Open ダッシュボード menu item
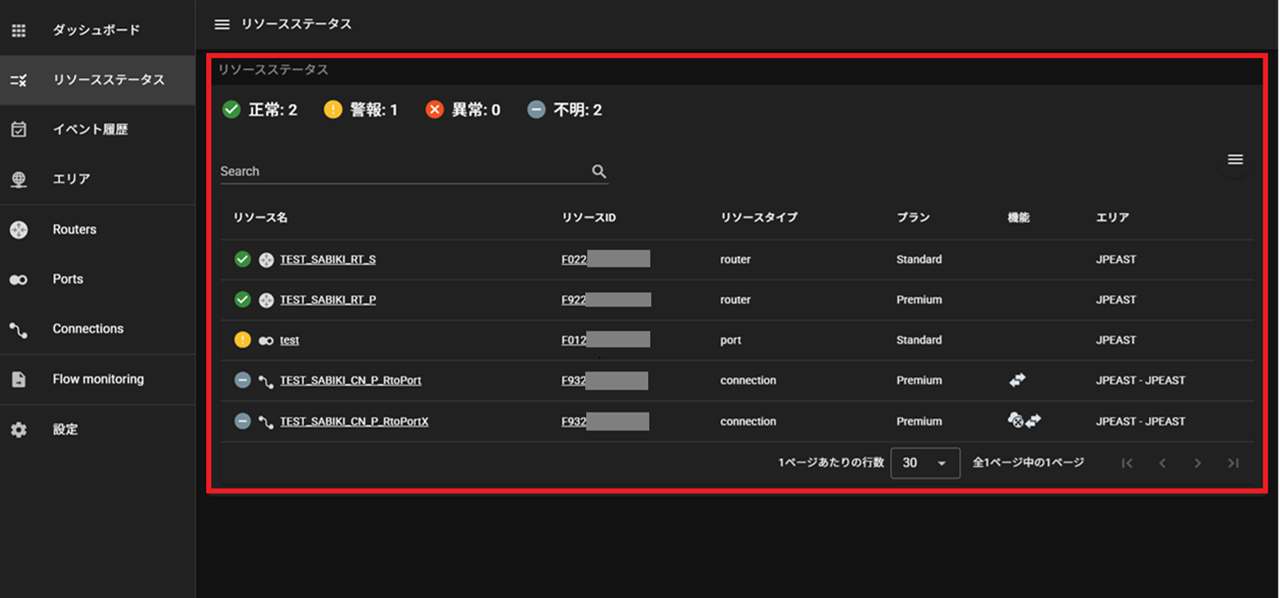This screenshot has width=1280, height=598. (x=97, y=30)
